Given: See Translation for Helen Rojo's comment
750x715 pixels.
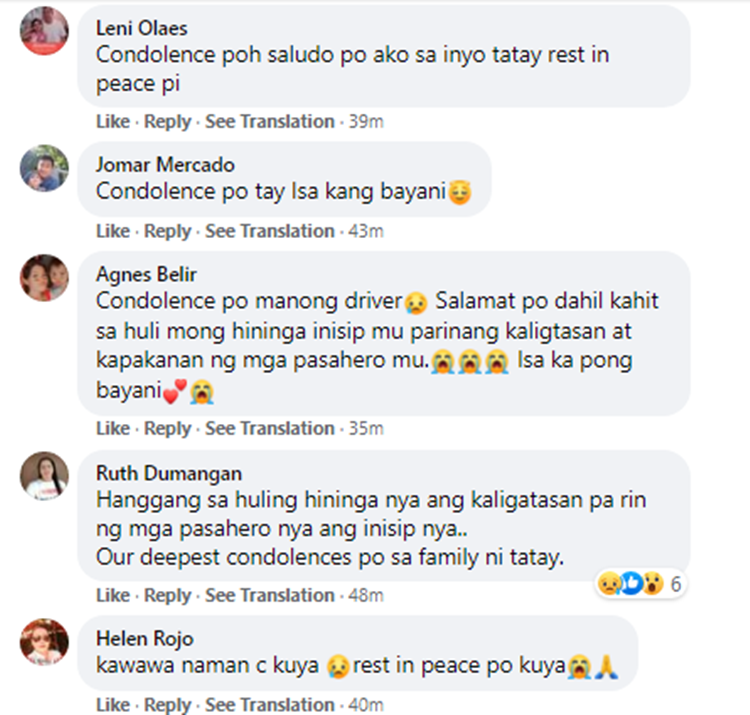Looking at the screenshot, I should tap(269, 705).
